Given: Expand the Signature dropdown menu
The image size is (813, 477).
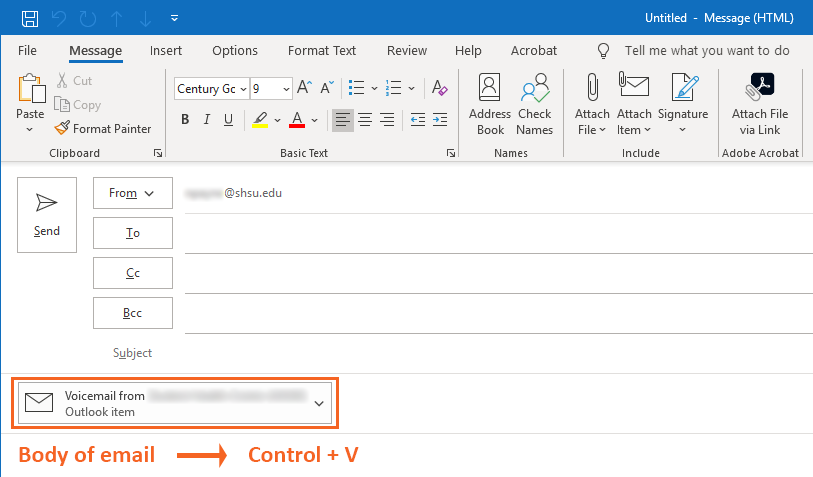Looking at the screenshot, I should click(x=683, y=129).
